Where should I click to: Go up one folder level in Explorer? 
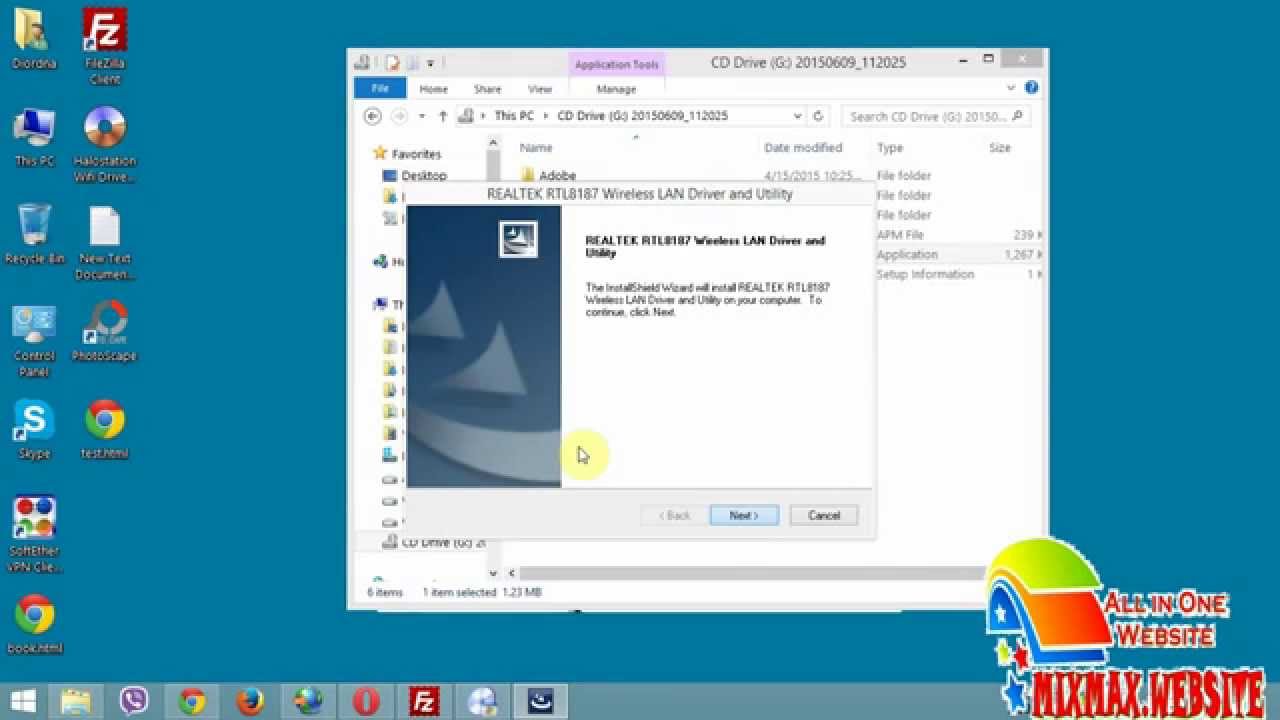tap(443, 116)
